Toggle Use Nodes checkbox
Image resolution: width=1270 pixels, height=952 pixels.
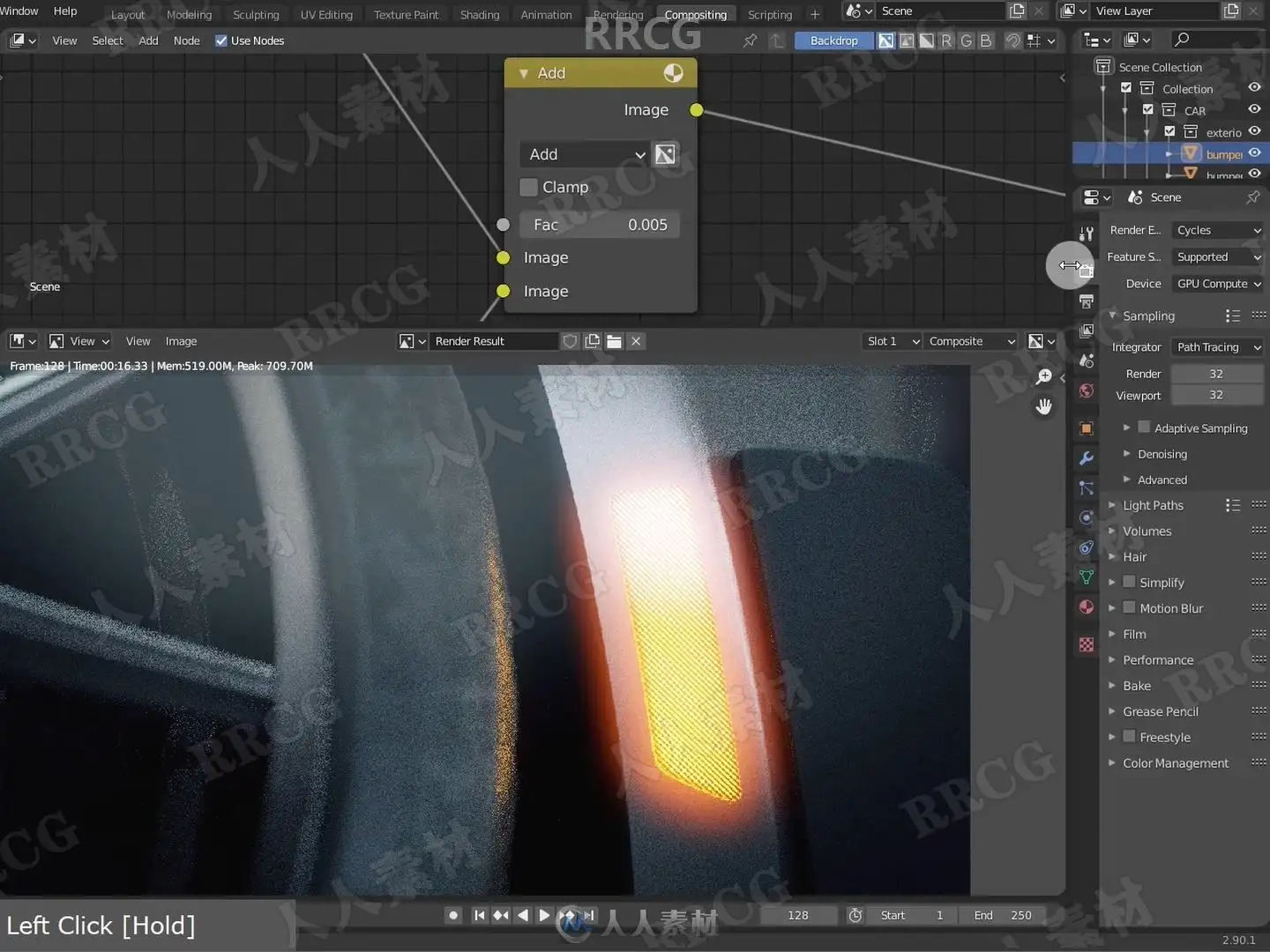221,41
